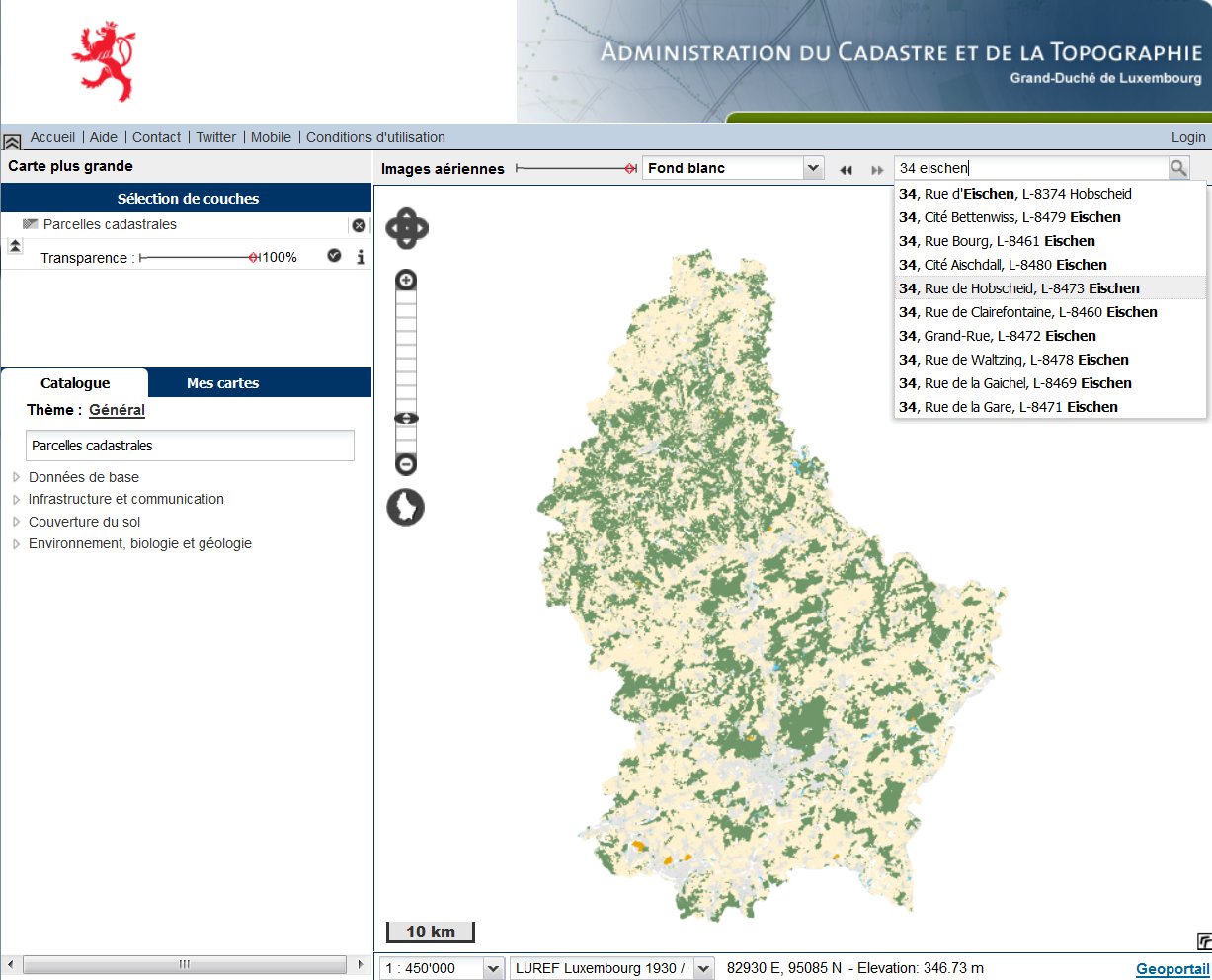Image resolution: width=1212 pixels, height=980 pixels.
Task: Open the Twitter menu link
Action: pos(215,137)
